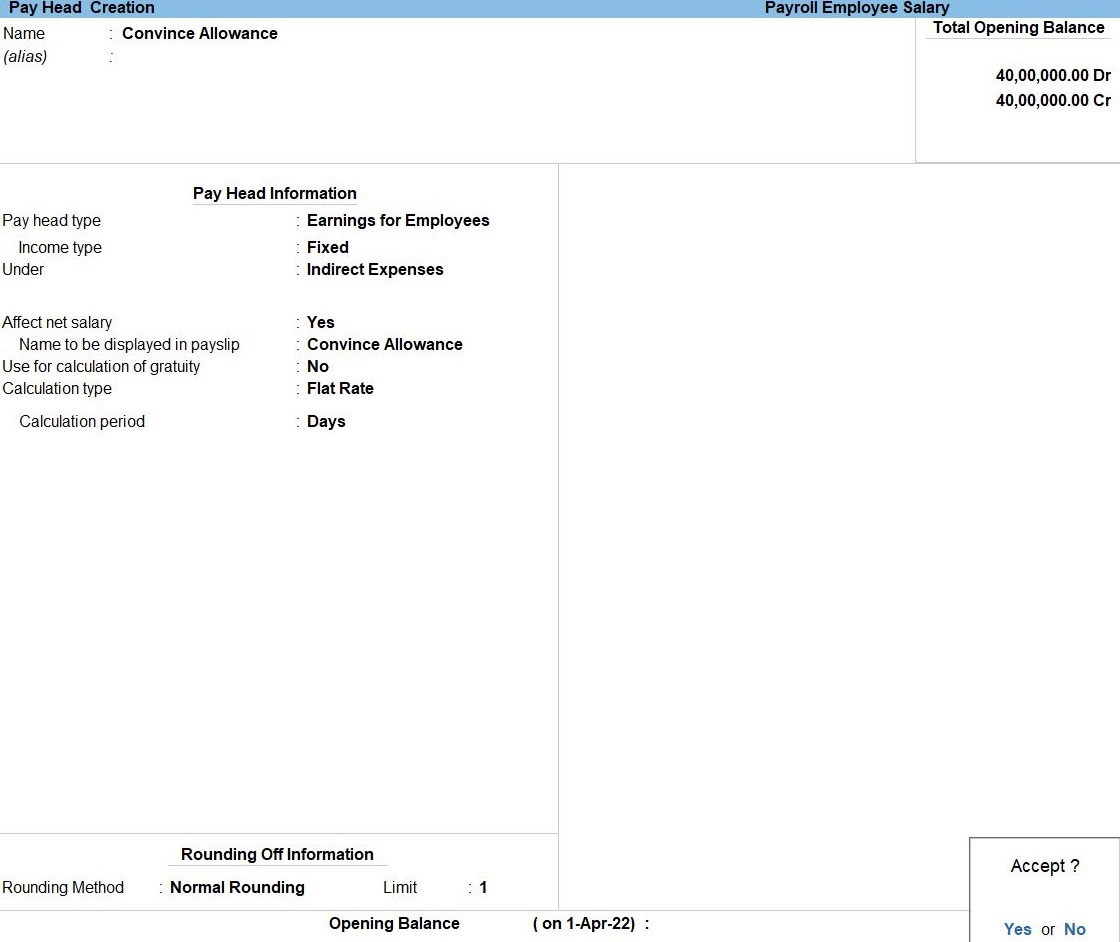Edit the Name field 'Convince Allowance'
This screenshot has width=1120, height=942.
(200, 33)
